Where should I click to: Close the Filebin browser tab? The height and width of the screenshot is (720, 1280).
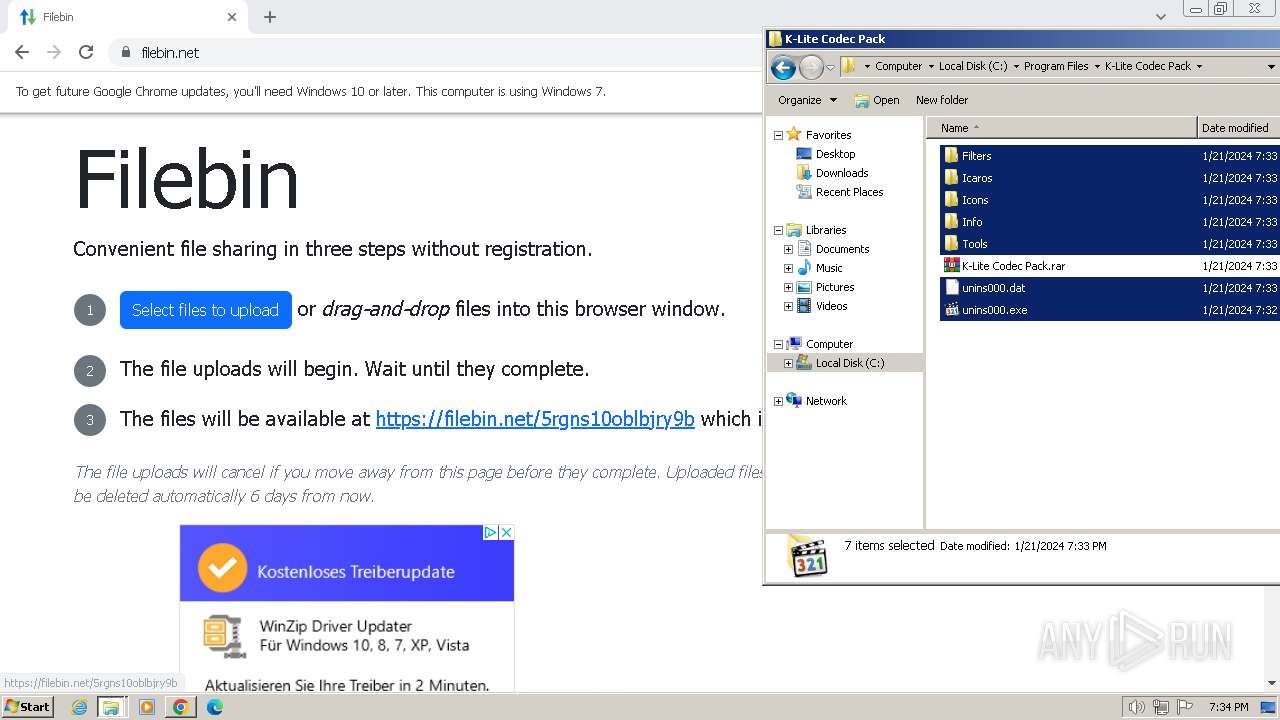coord(232,17)
